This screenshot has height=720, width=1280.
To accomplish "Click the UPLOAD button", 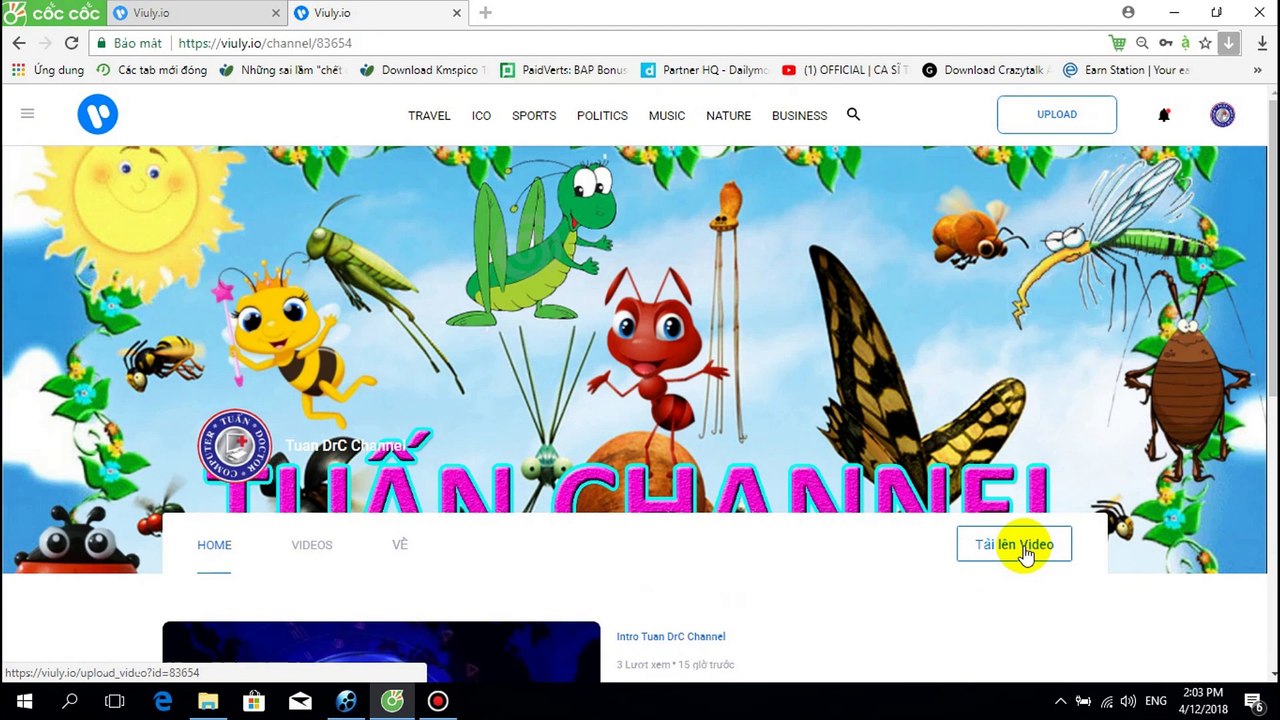I will 1056,114.
